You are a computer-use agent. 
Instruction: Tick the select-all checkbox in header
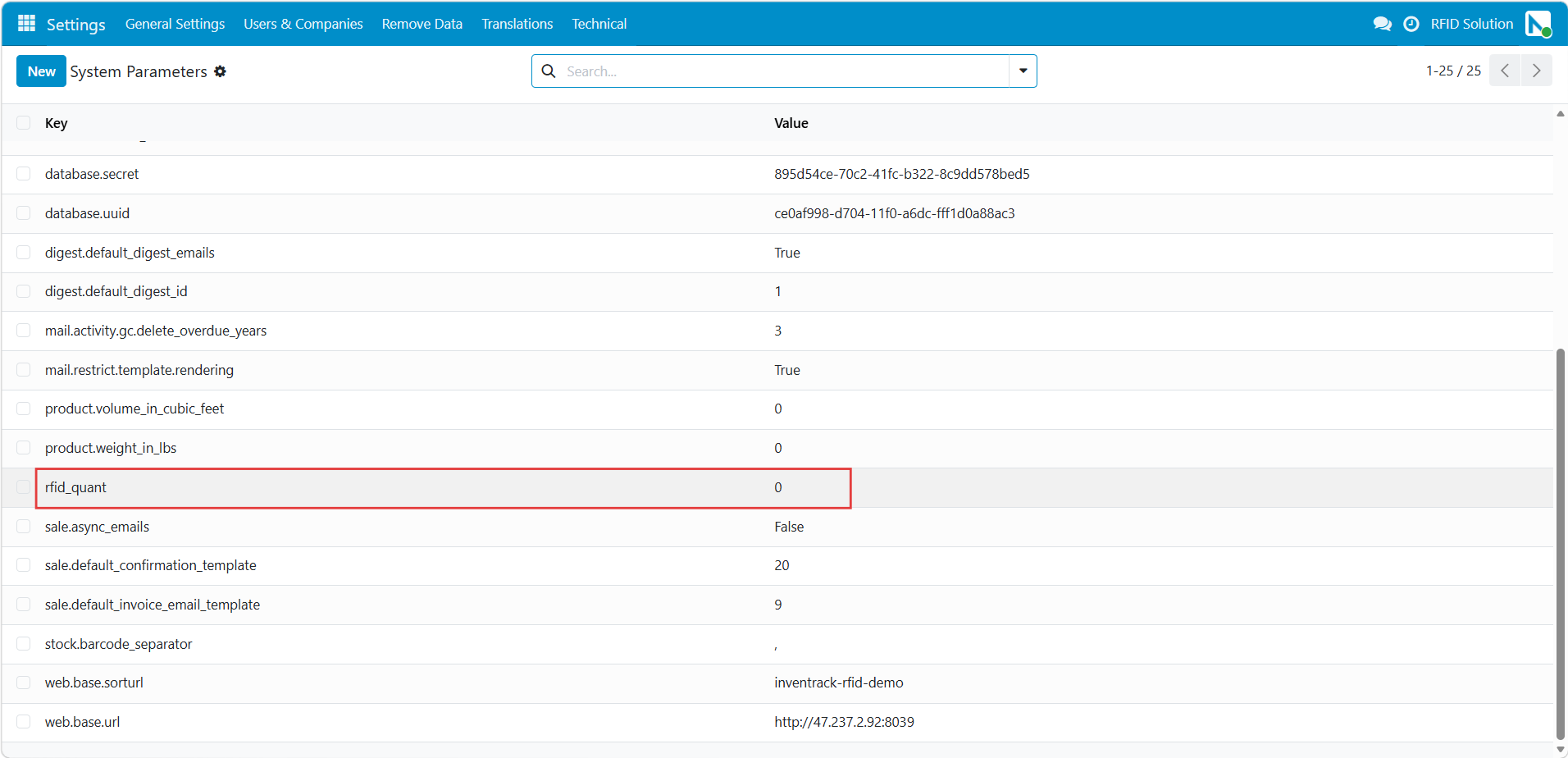click(24, 123)
